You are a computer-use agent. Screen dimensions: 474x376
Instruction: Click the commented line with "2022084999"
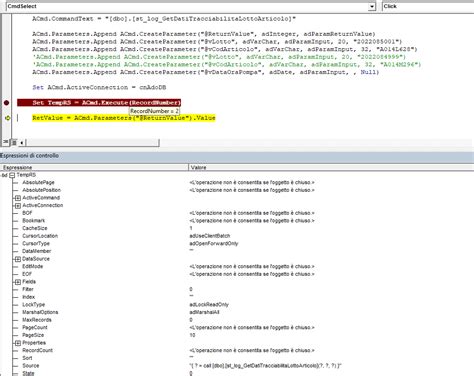[x=219, y=57]
